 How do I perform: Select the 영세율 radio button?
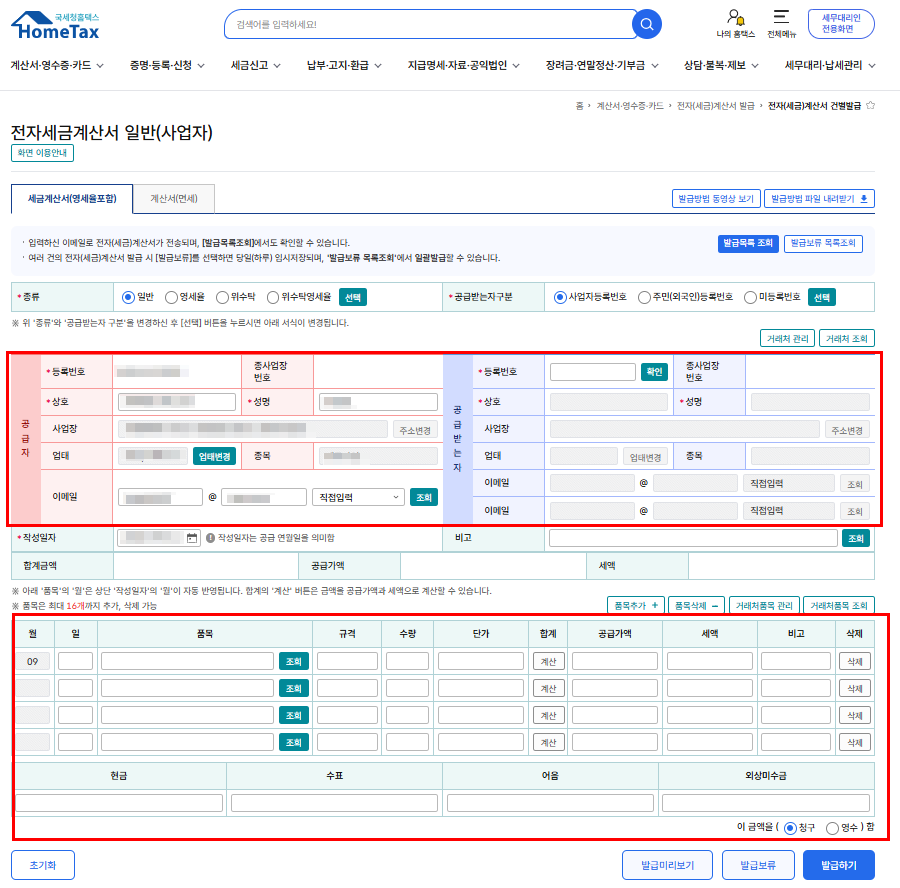click(172, 297)
